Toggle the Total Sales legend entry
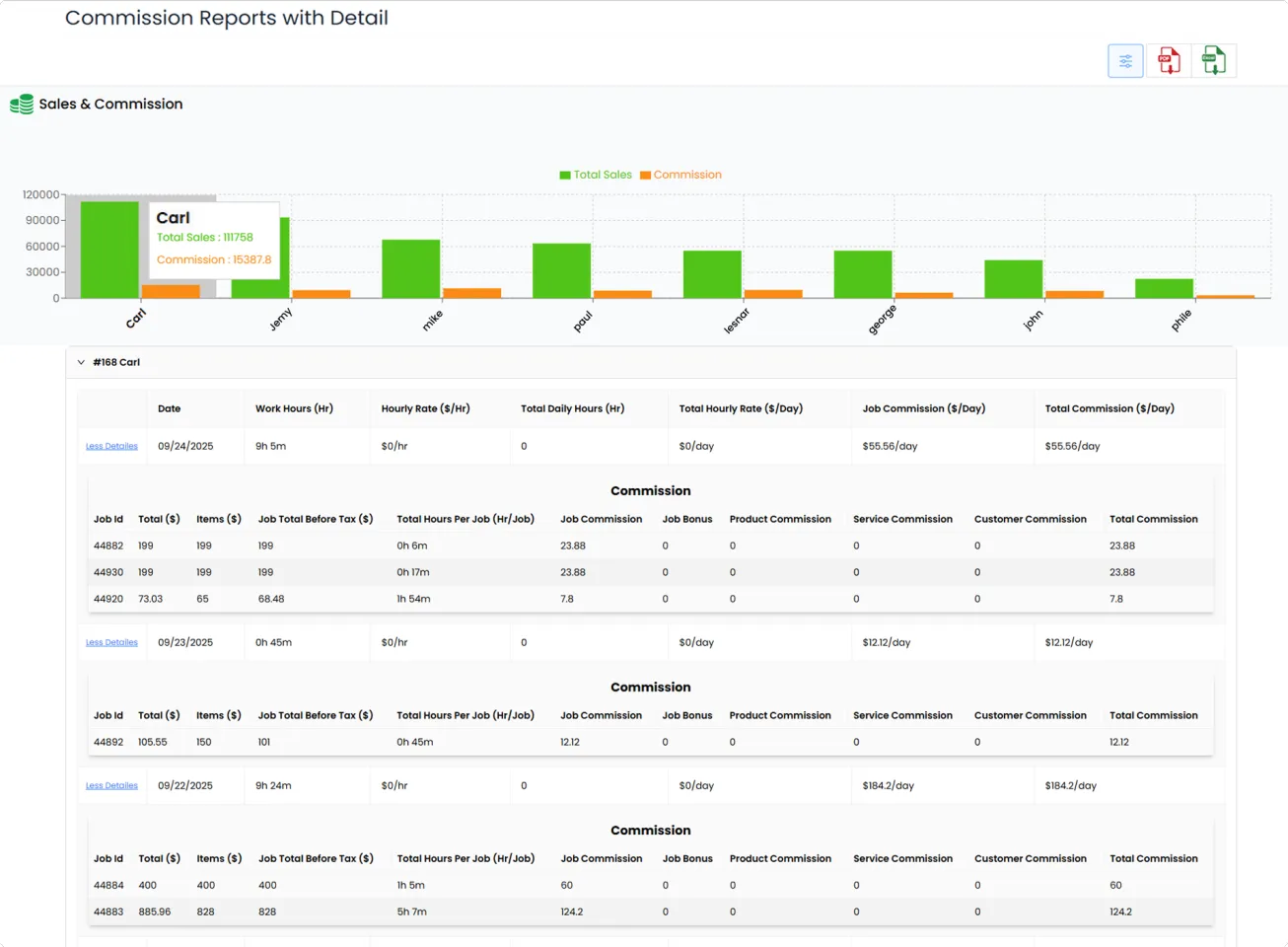The width and height of the screenshot is (1288, 947). point(595,175)
